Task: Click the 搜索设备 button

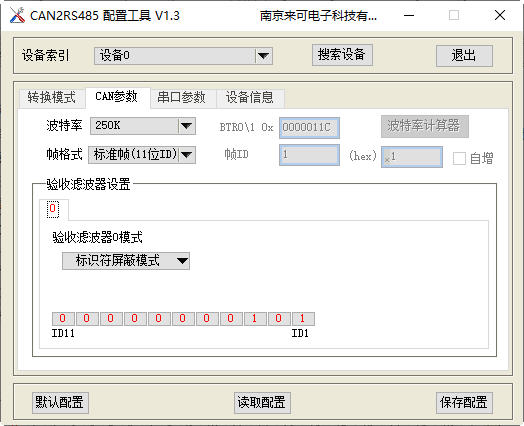Action: click(x=342, y=55)
